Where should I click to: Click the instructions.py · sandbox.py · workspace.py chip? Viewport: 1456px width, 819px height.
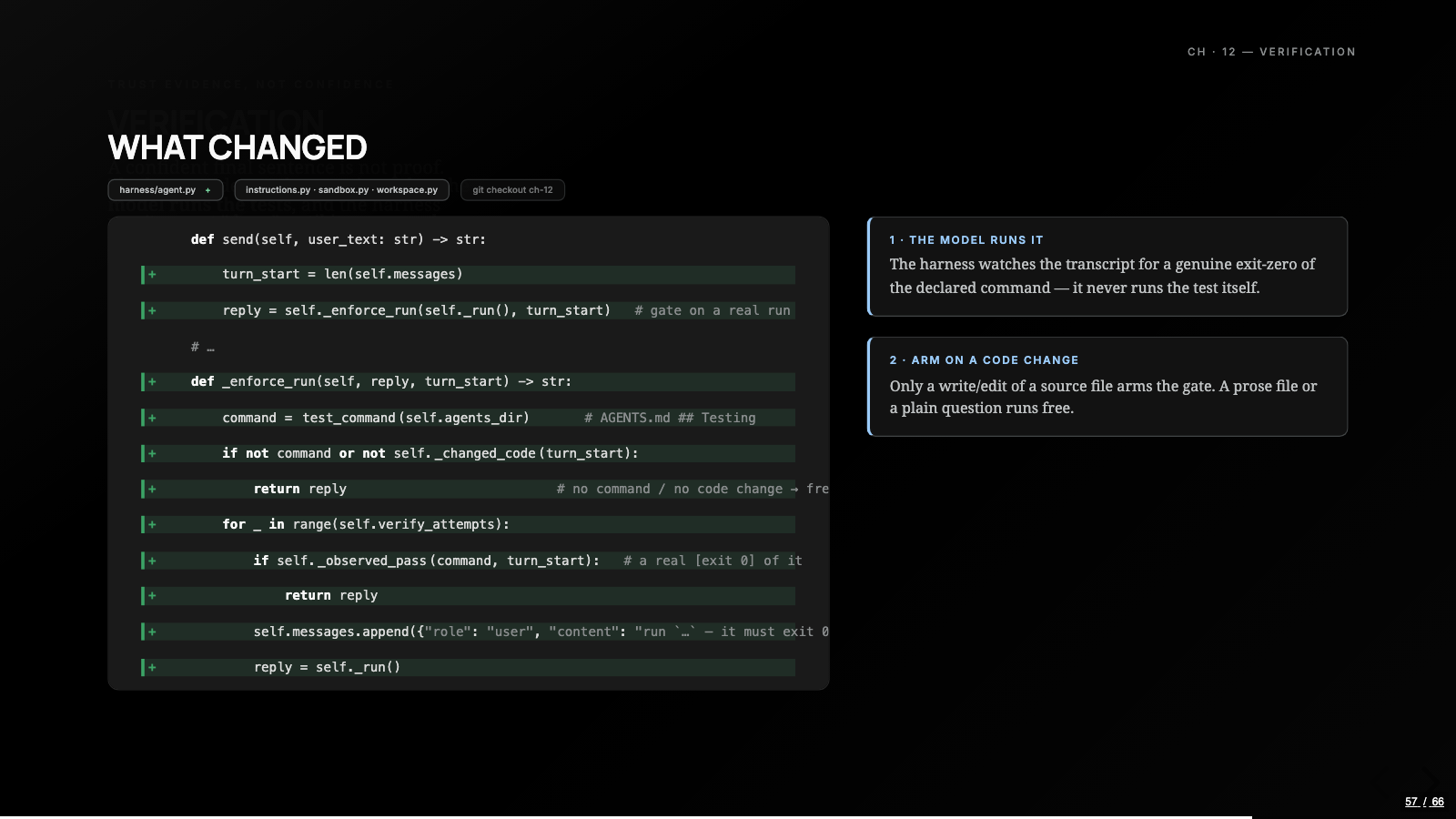341,190
